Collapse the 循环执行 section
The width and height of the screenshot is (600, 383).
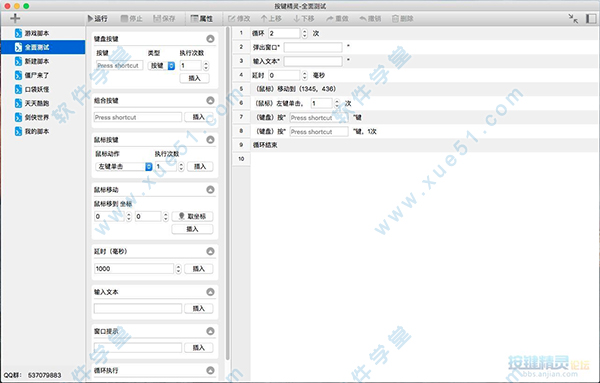210,370
